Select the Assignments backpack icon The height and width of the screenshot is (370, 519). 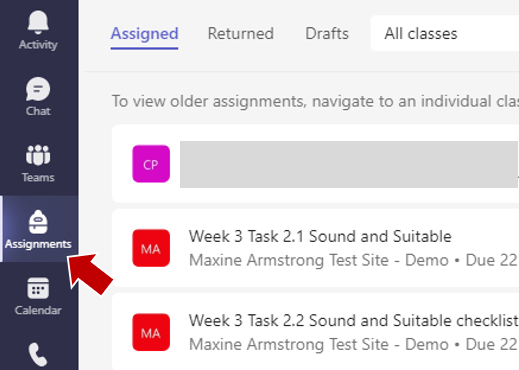(x=38, y=222)
